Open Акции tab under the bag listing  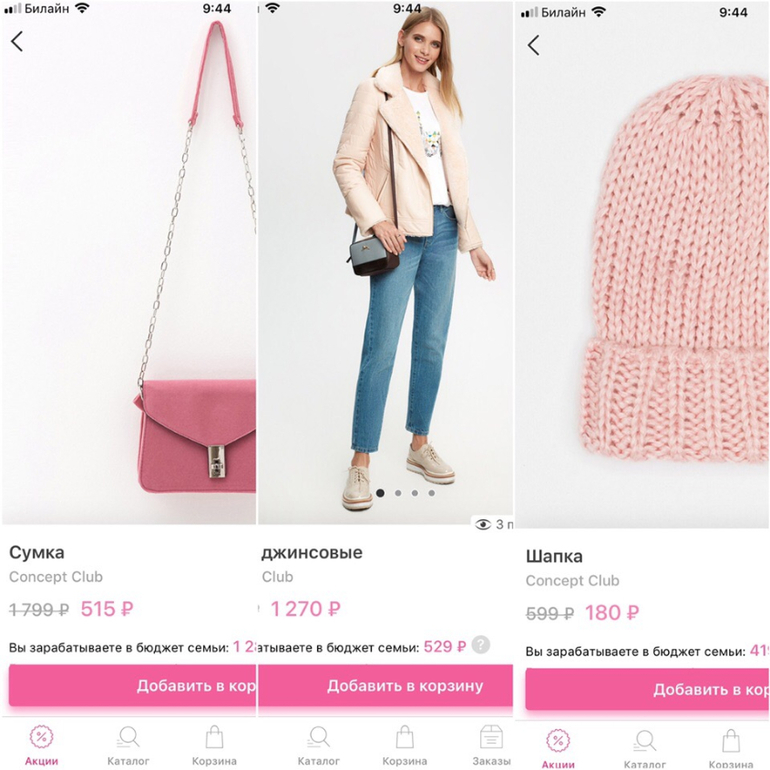click(42, 745)
